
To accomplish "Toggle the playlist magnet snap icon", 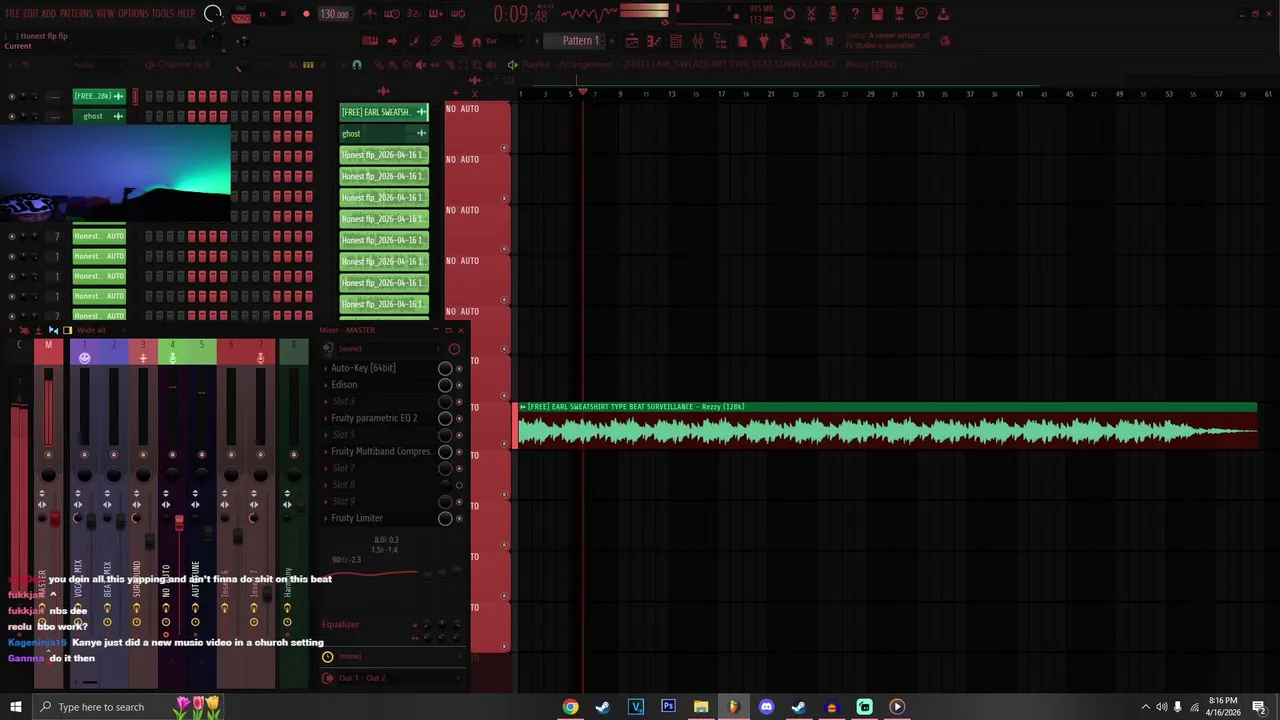I will [x=357, y=65].
